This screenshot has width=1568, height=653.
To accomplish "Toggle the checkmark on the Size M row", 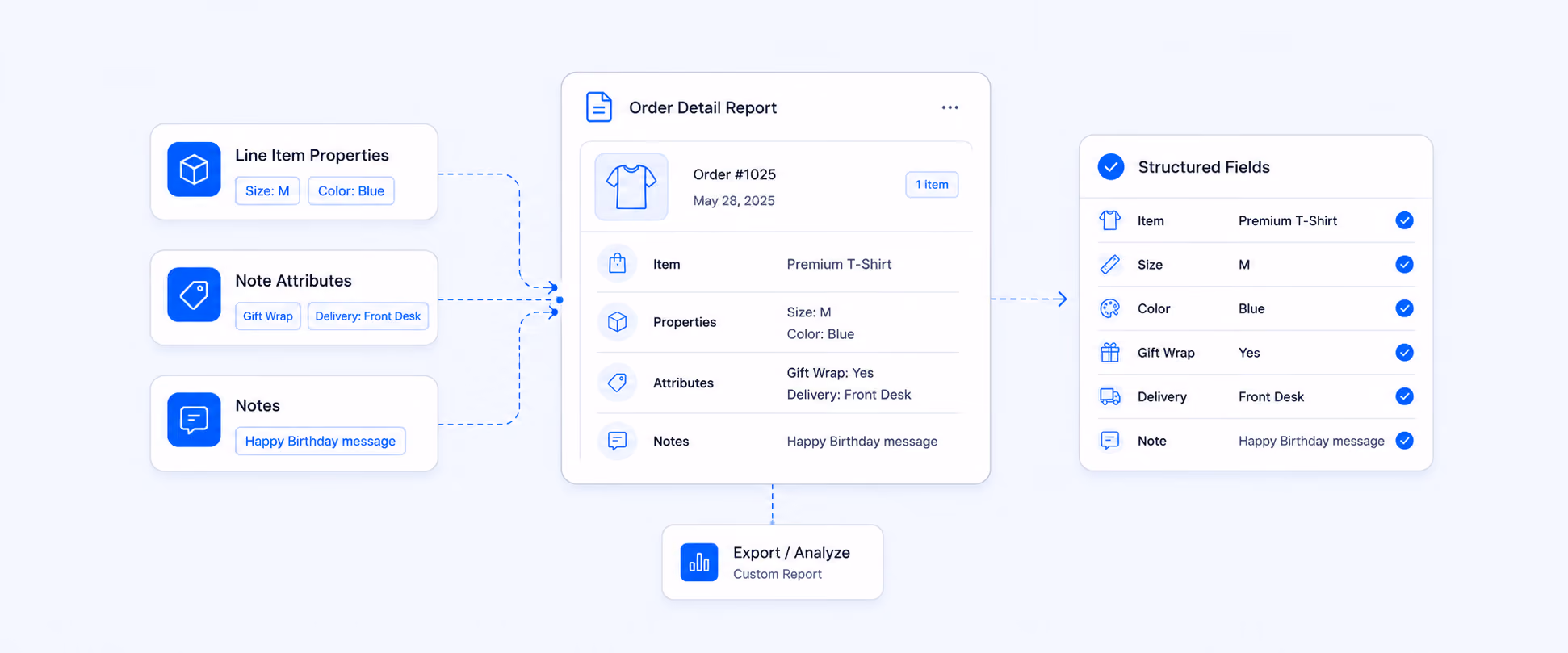I will point(1404,264).
